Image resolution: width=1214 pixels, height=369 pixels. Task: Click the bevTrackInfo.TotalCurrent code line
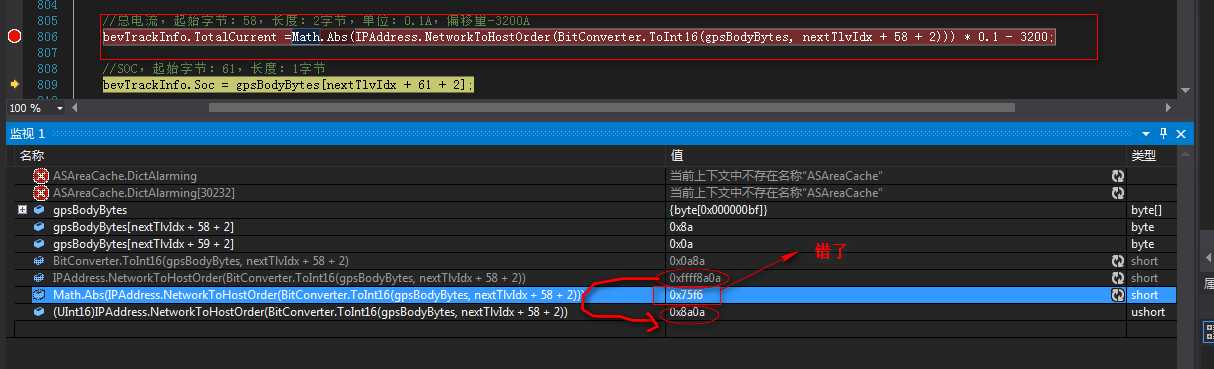[x=578, y=36]
